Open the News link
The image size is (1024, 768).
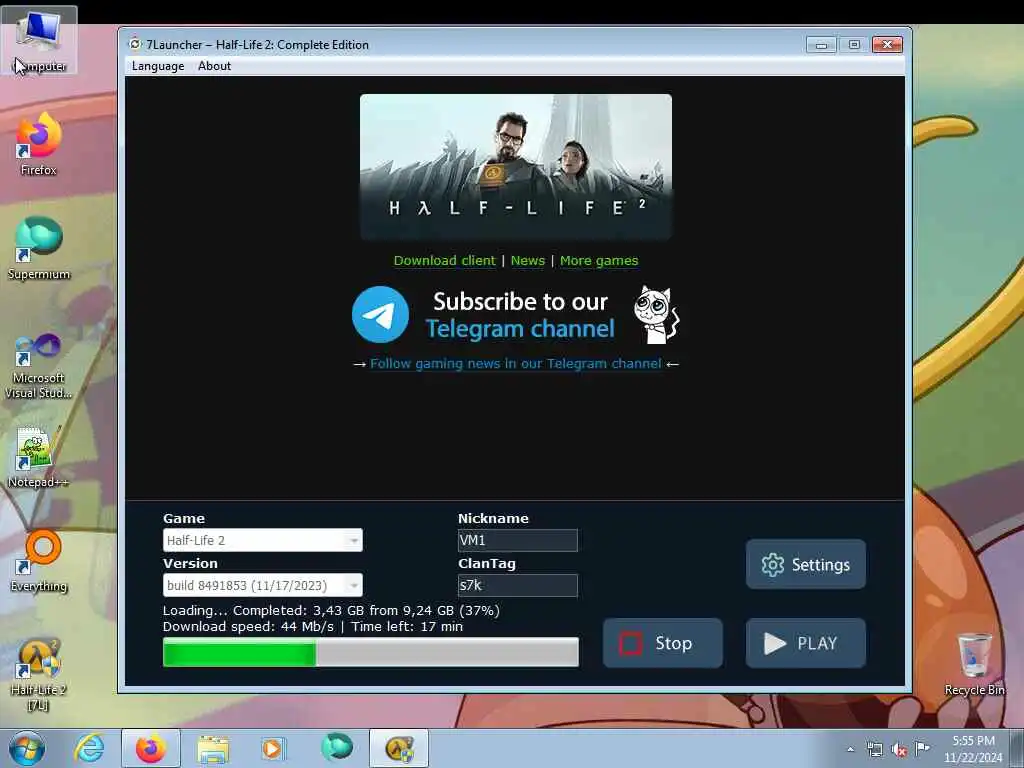point(528,261)
